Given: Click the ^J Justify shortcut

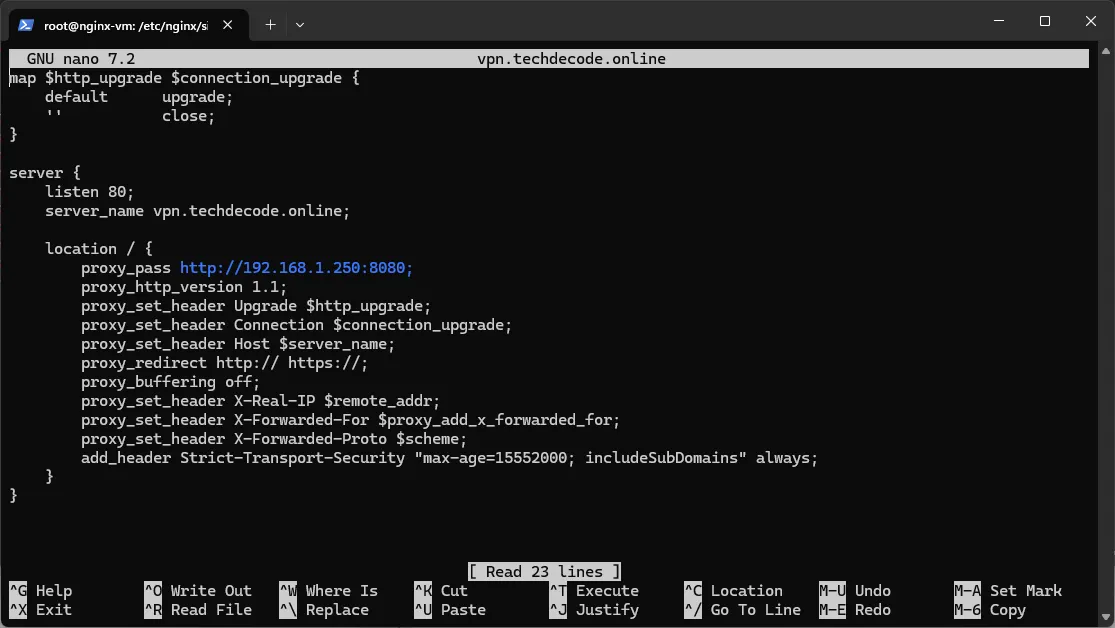Looking at the screenshot, I should (594, 610).
